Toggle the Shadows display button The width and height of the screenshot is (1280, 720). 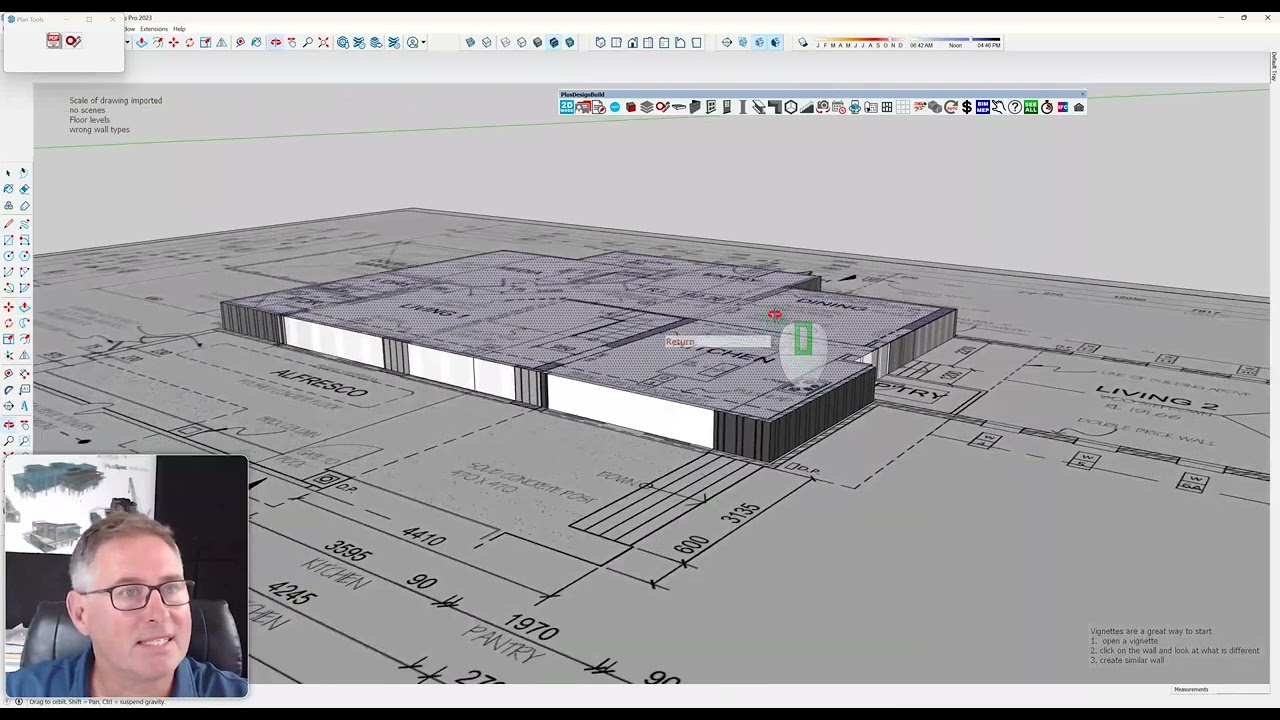pyautogui.click(x=803, y=43)
